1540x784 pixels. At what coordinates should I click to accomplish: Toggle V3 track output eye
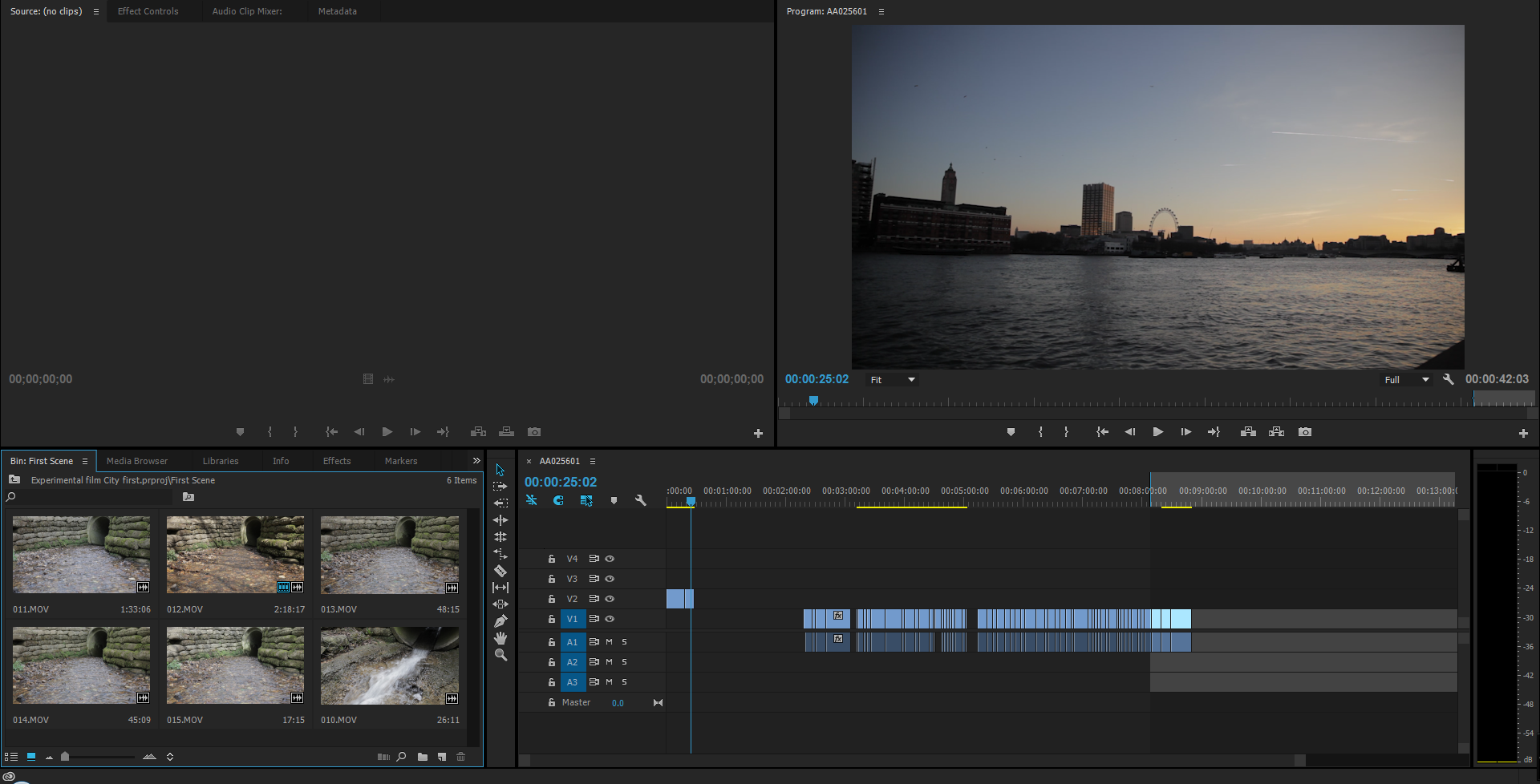coord(610,579)
